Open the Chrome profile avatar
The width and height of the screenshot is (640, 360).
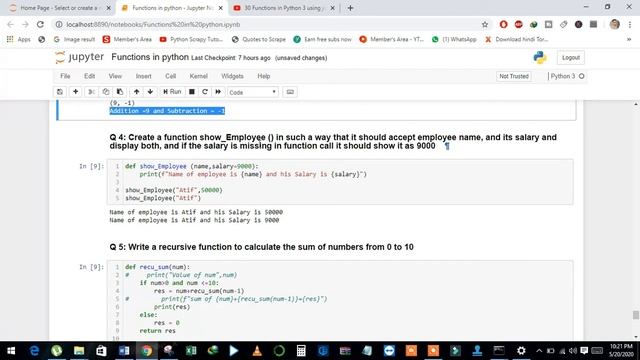click(615, 24)
